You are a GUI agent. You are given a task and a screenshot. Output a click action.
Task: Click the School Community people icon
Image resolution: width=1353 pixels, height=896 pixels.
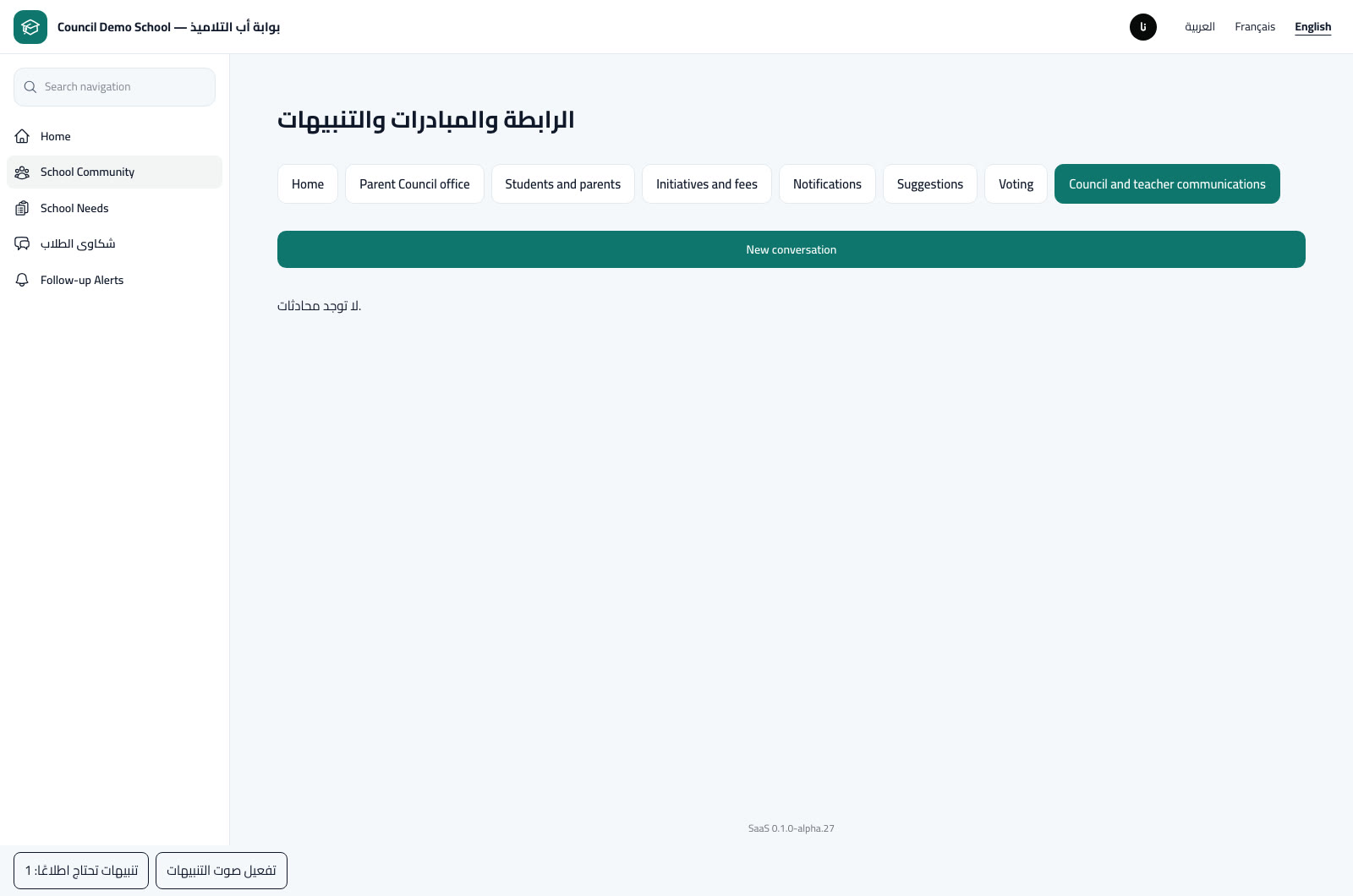click(23, 172)
